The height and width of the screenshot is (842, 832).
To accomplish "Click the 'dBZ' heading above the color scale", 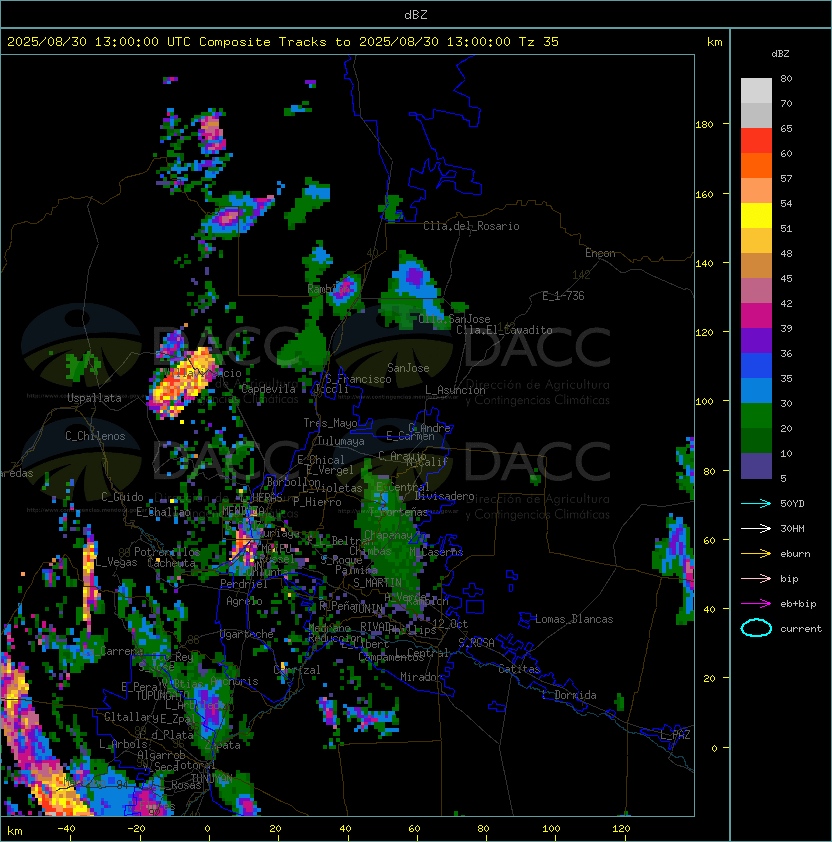I will pos(780,54).
